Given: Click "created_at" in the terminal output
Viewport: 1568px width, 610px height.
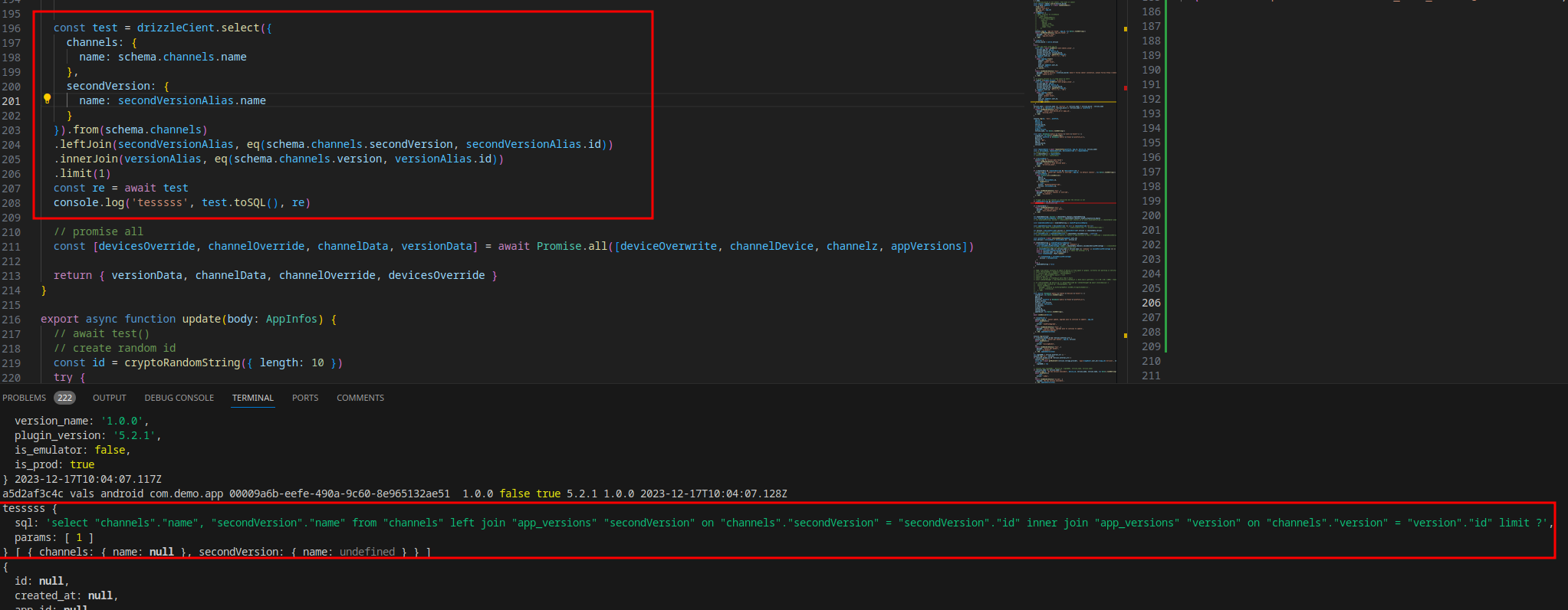Looking at the screenshot, I should [45, 595].
